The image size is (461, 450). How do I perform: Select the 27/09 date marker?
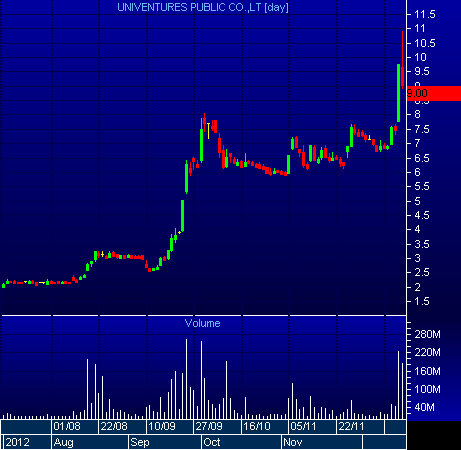(209, 426)
